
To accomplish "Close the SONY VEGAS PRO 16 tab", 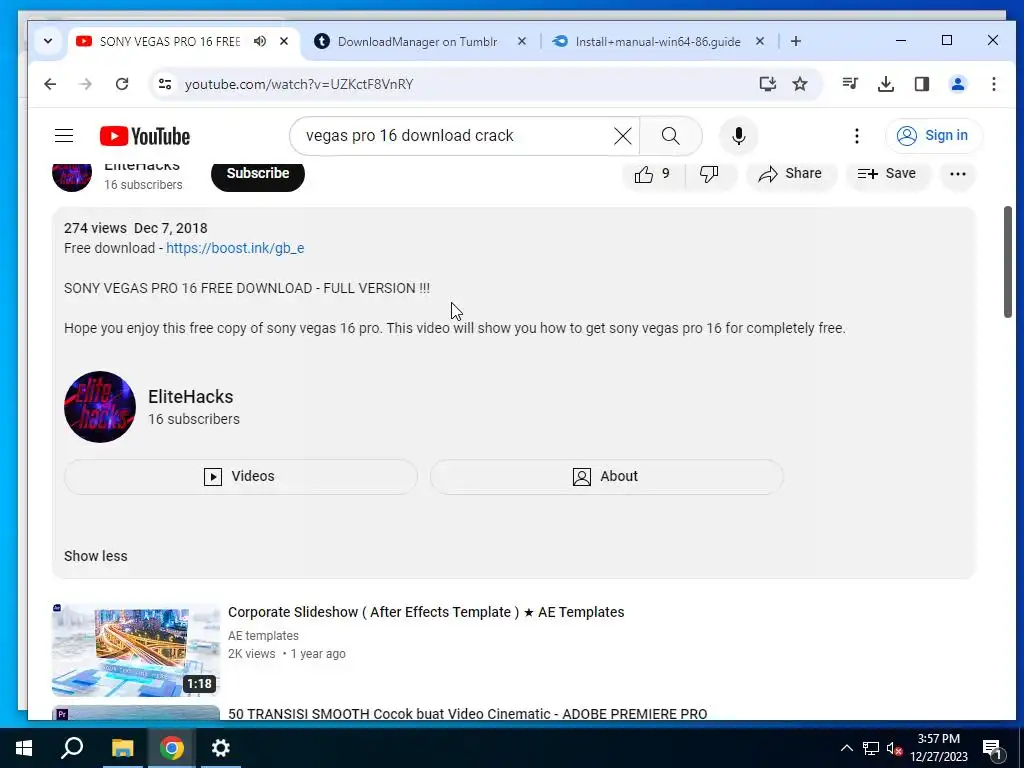I will 284,41.
